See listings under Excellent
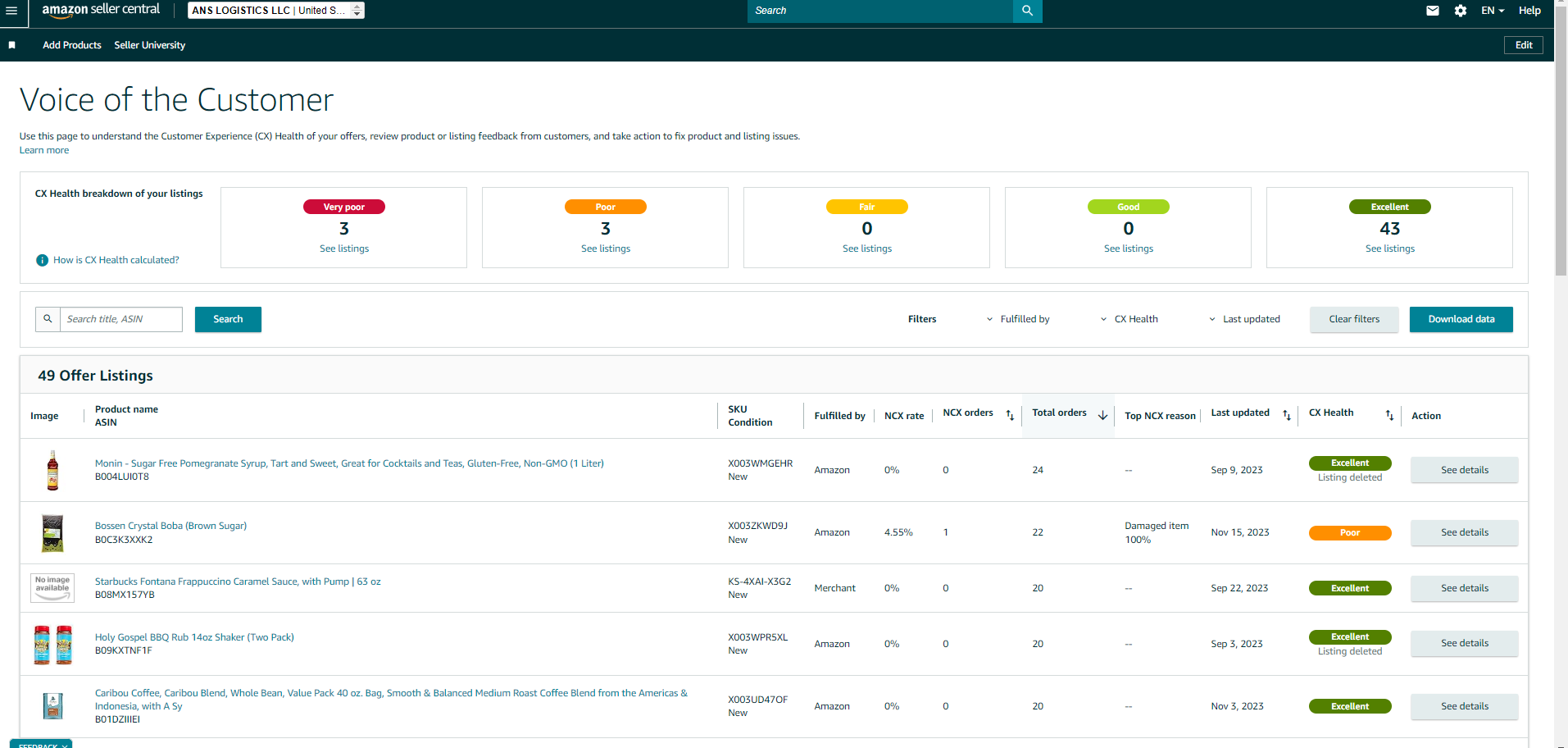 pyautogui.click(x=1390, y=249)
